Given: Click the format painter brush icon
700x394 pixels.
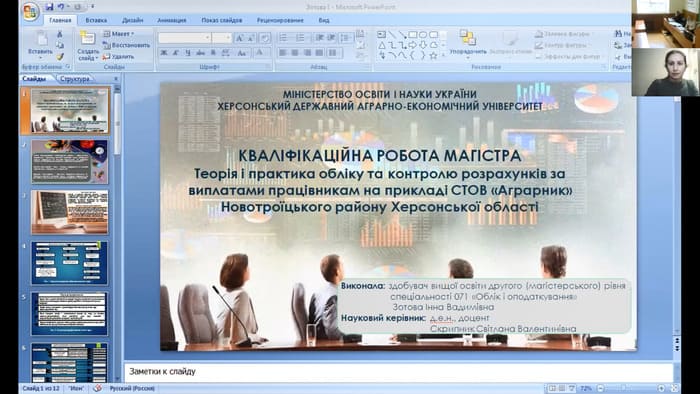Looking at the screenshot, I should 60,56.
